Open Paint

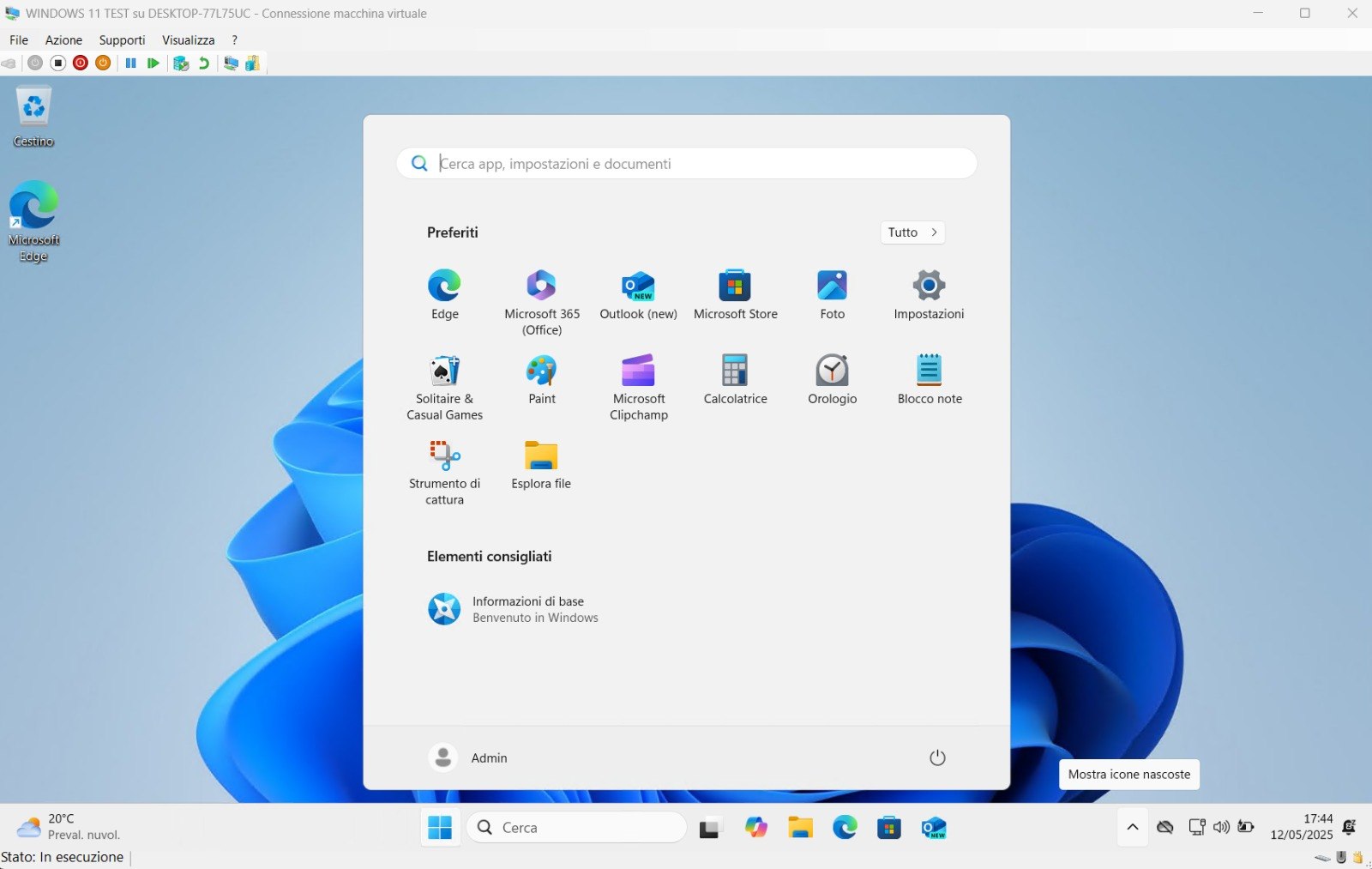[x=542, y=379]
